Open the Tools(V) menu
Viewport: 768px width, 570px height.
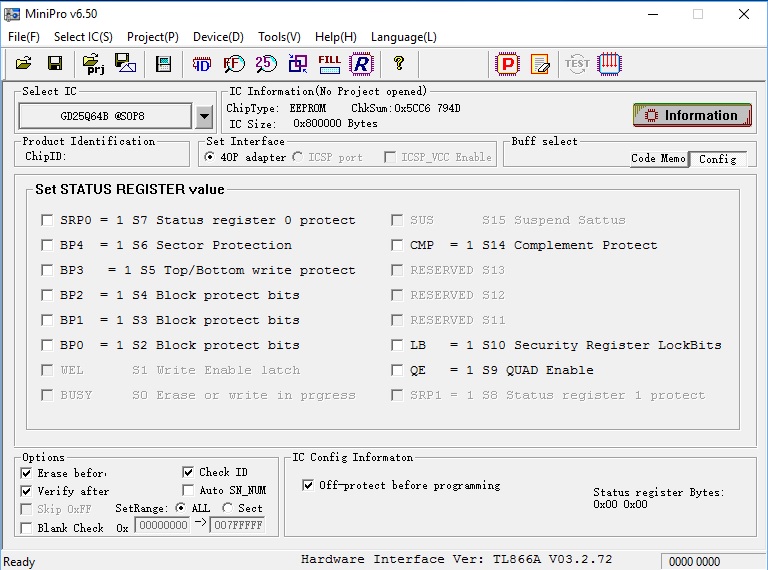coord(279,37)
